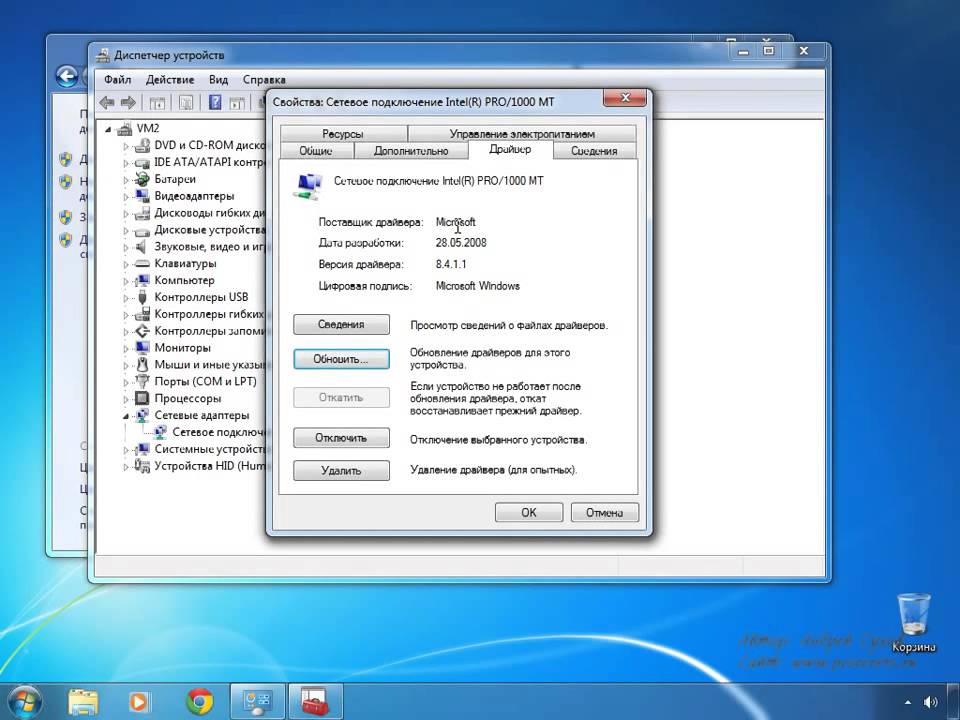The image size is (960, 720).
Task: Select the IDE ATA/ATAPI controllers item
Action: 209,162
